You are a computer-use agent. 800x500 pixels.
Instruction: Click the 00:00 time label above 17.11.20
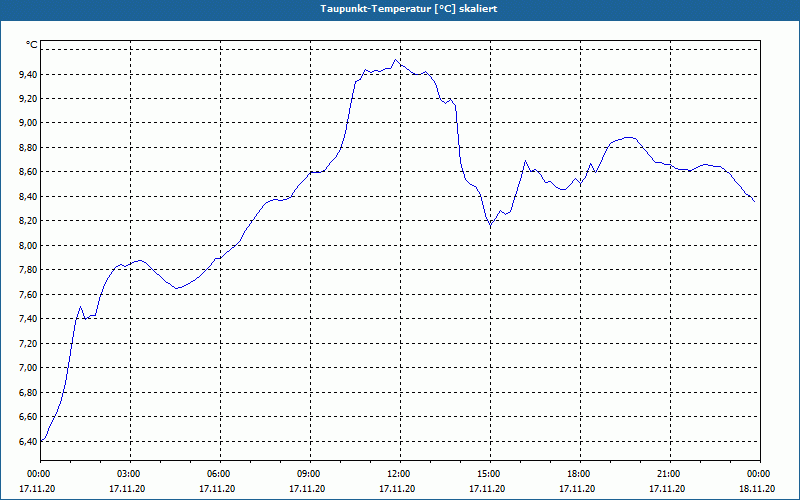tap(38, 474)
